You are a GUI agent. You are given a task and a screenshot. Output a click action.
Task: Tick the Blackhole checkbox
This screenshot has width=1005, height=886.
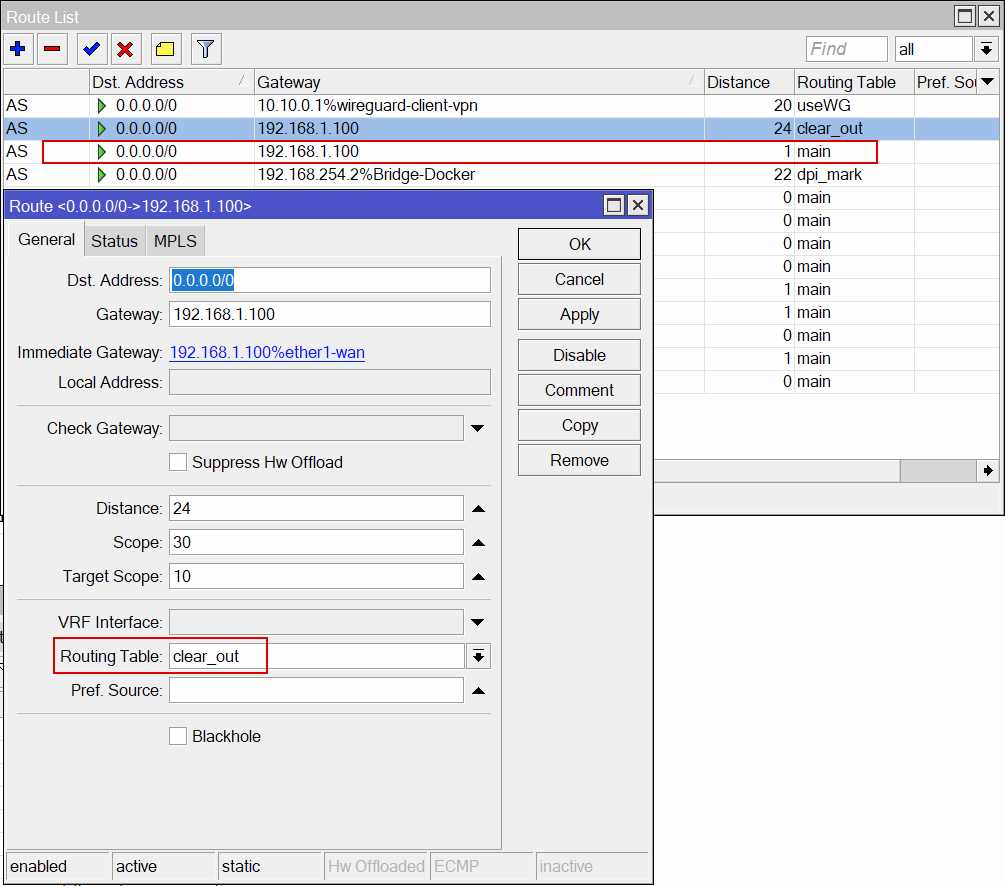click(x=178, y=736)
